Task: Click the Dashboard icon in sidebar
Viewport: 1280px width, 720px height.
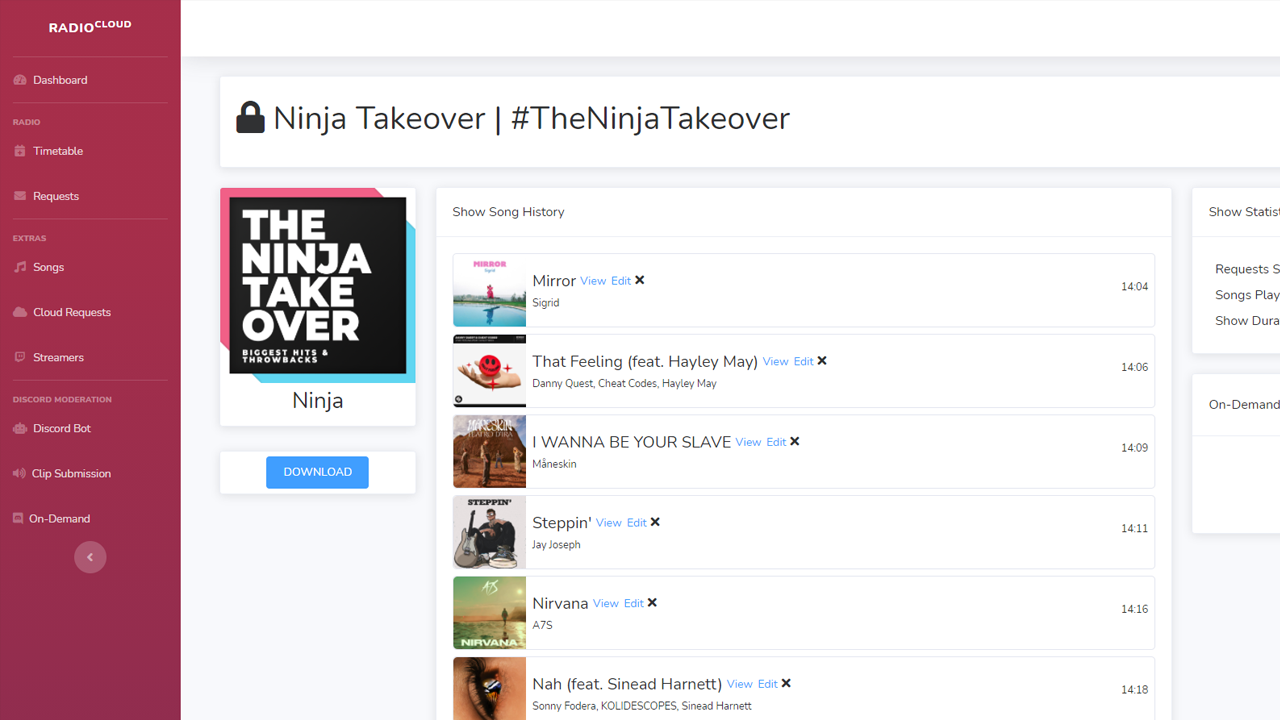Action: click(x=20, y=80)
